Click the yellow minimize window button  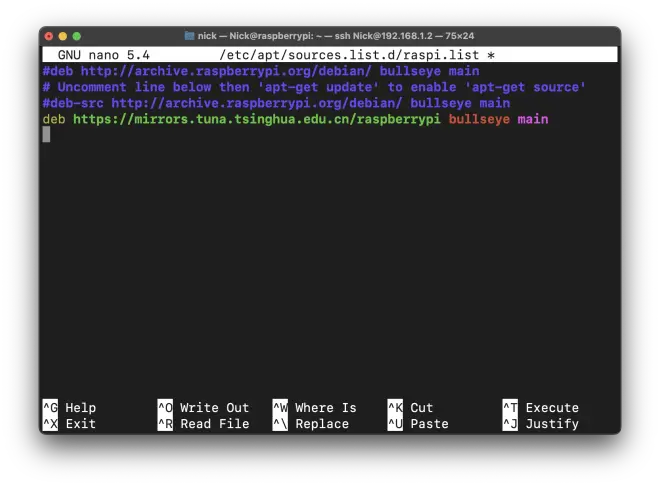(63, 36)
